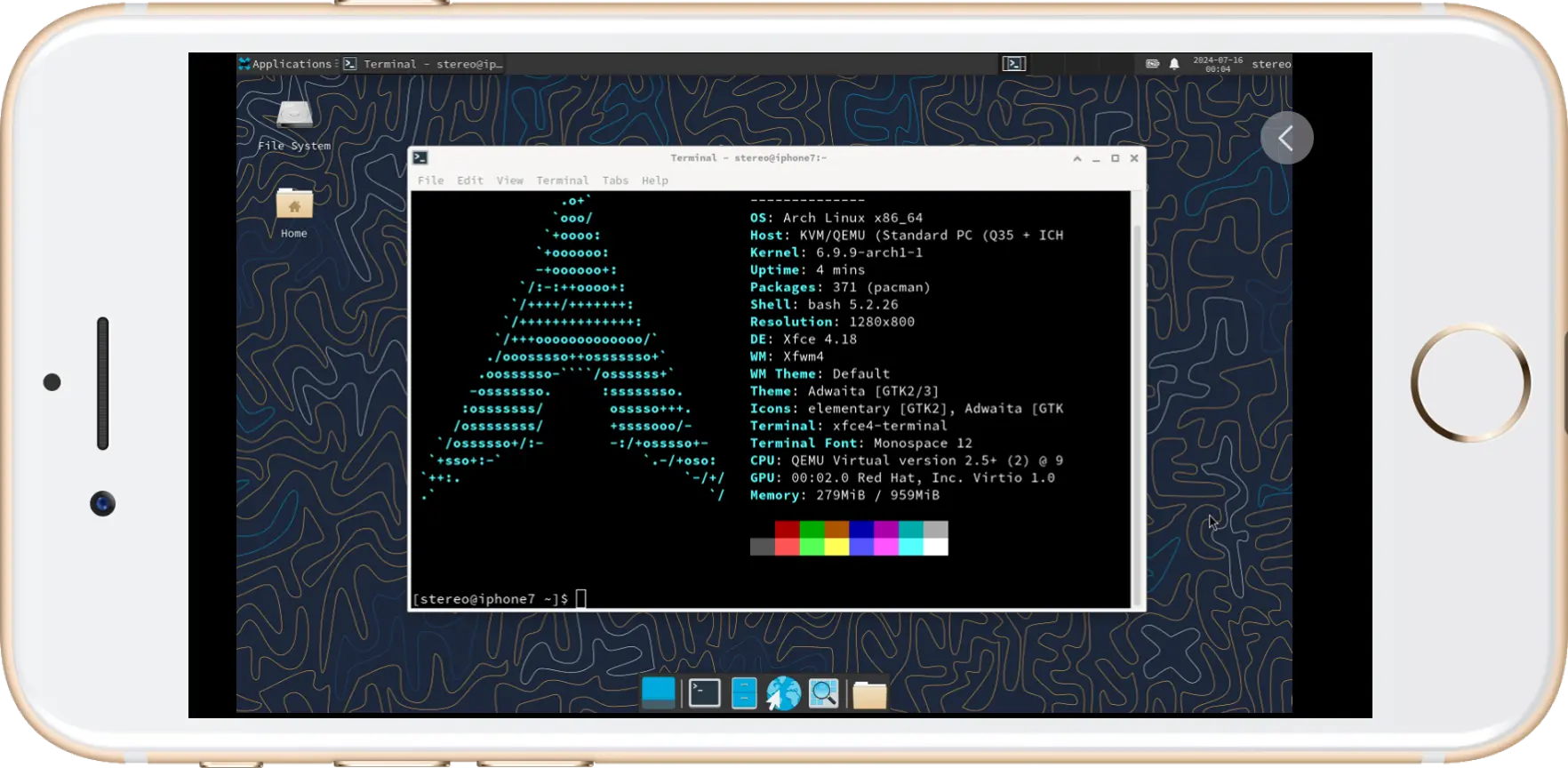Click the "DE: Xfce 4.18" line
The height and width of the screenshot is (768, 1568).
pos(804,340)
